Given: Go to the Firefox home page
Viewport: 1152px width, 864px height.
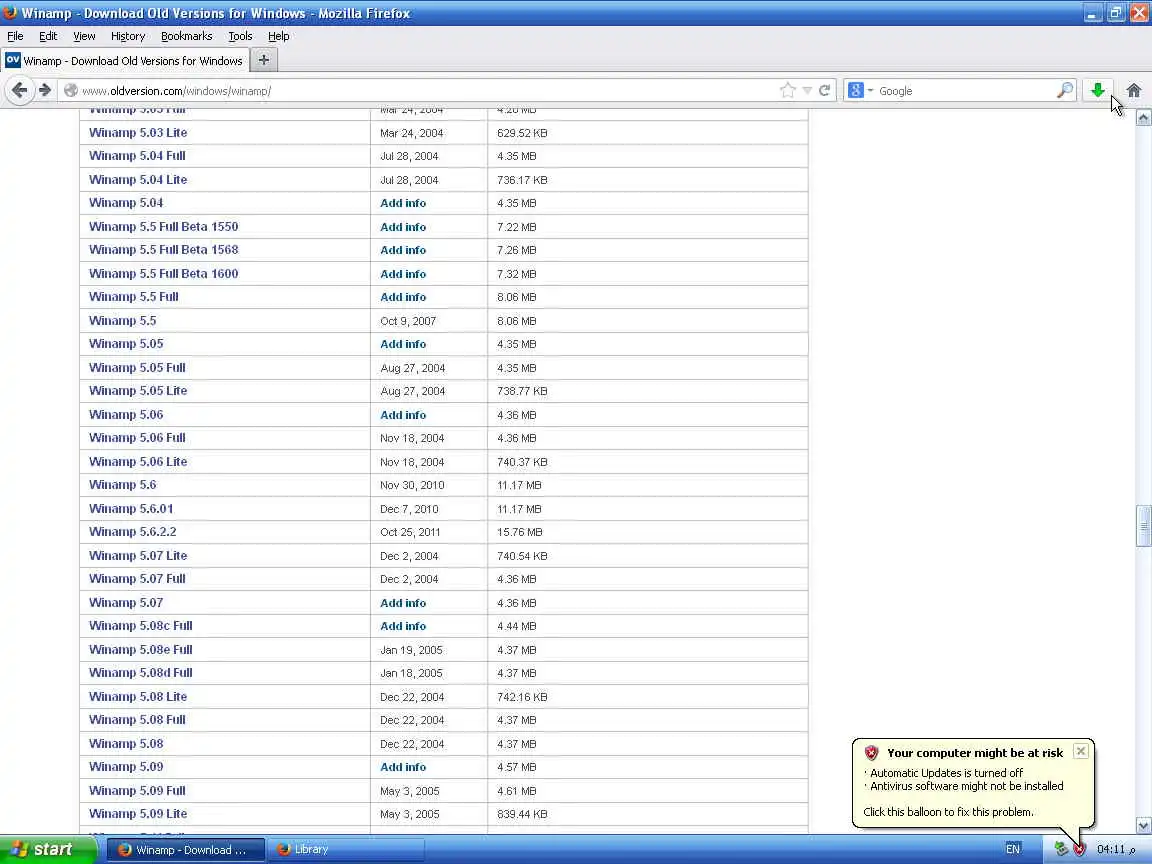Looking at the screenshot, I should pos(1134,90).
